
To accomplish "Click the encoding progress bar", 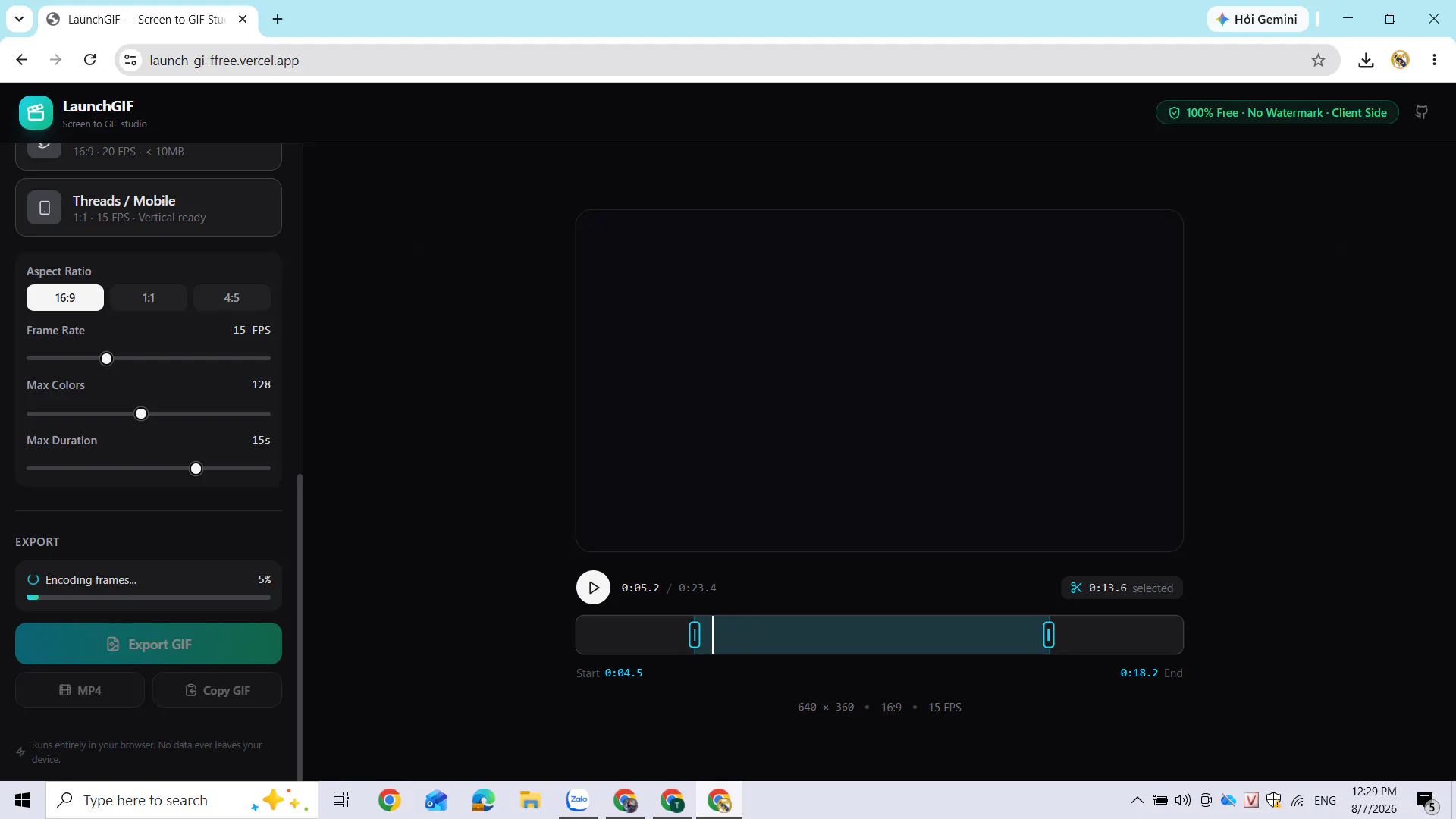I will (x=149, y=598).
